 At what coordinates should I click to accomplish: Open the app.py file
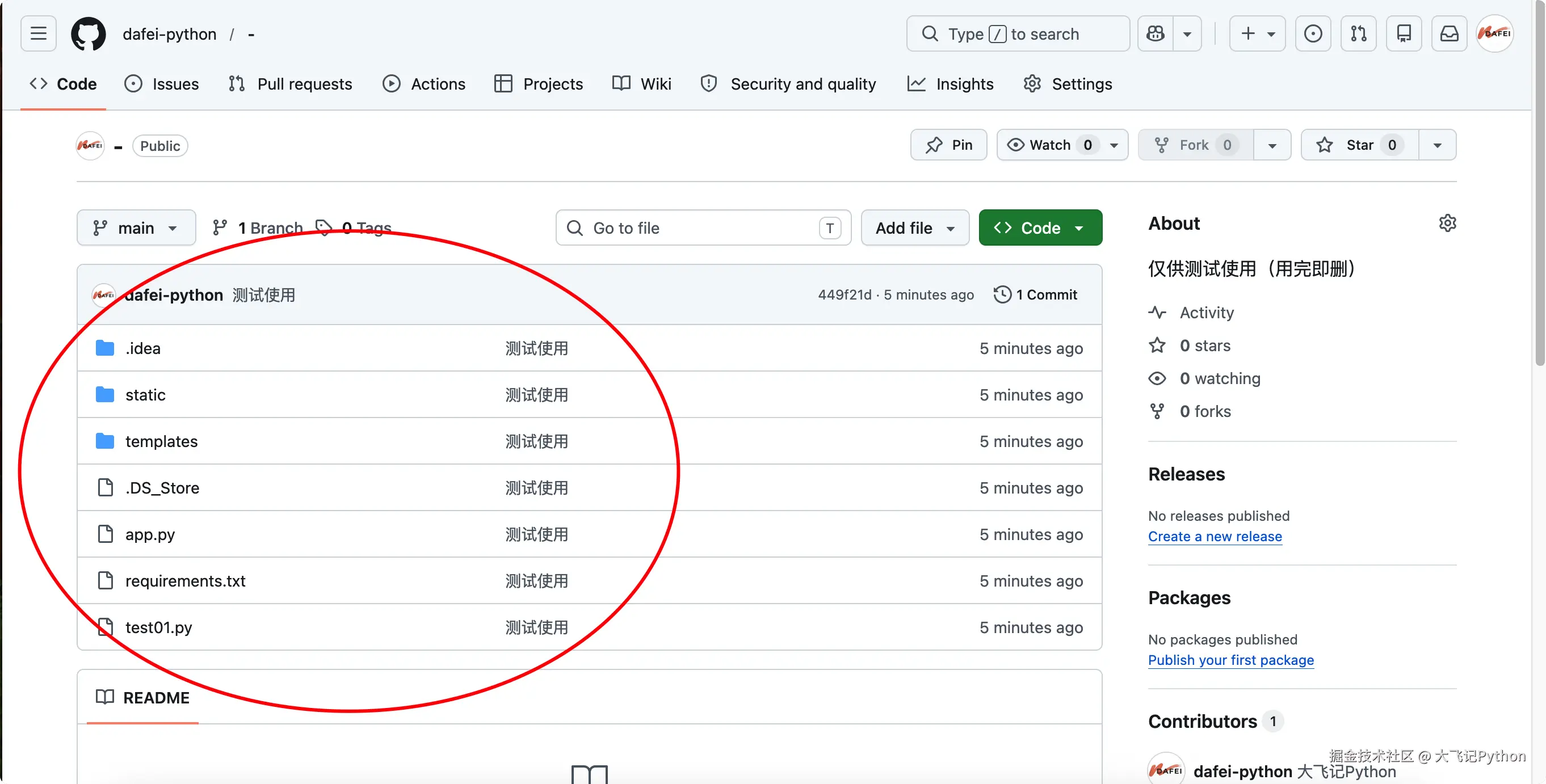point(150,534)
